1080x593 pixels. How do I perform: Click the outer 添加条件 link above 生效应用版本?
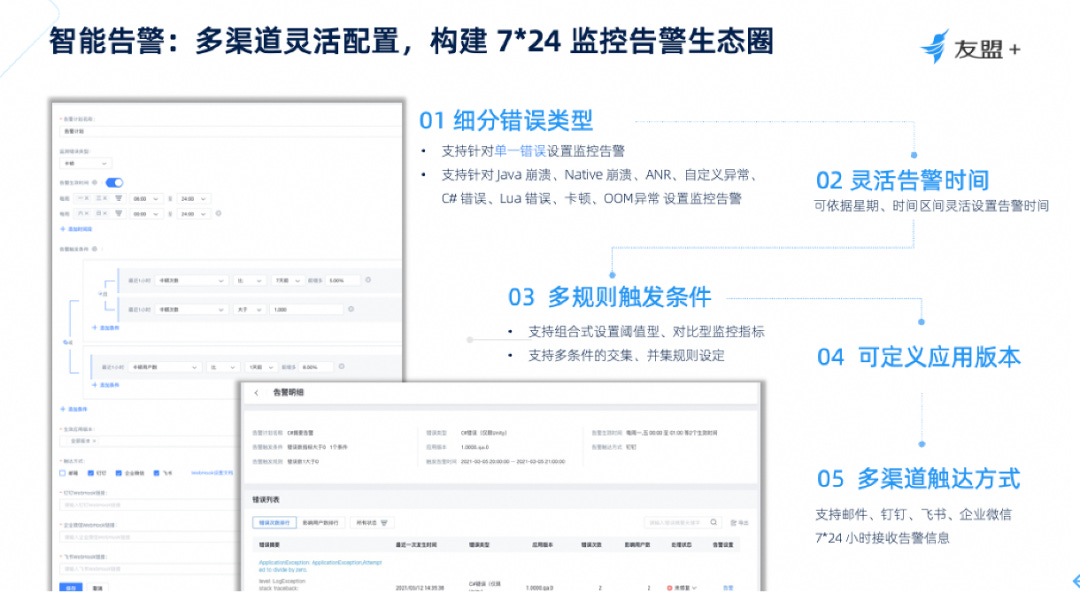tap(74, 409)
